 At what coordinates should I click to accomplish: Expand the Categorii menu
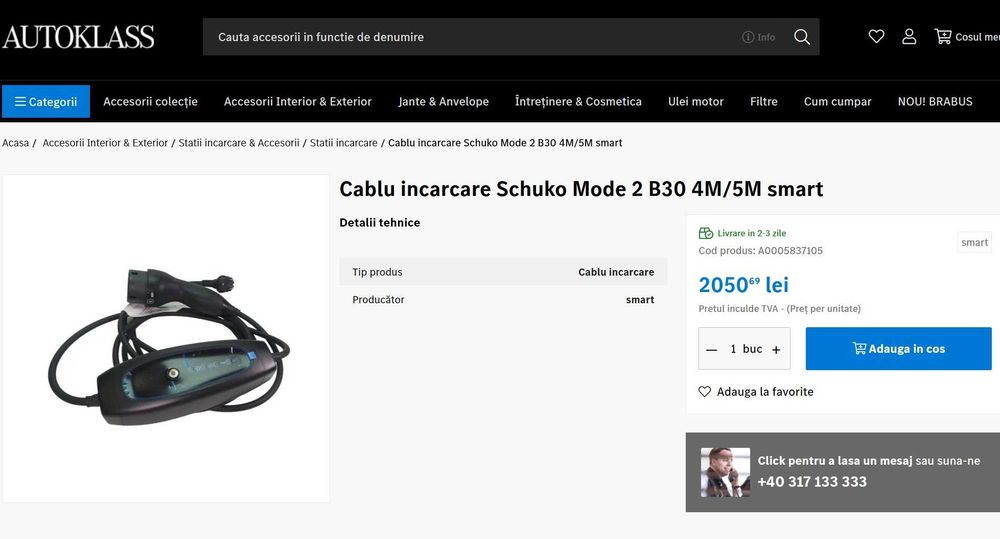(x=46, y=101)
